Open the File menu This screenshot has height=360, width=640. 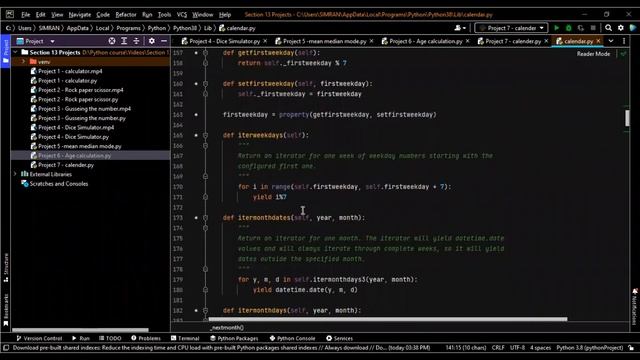[x=25, y=15]
